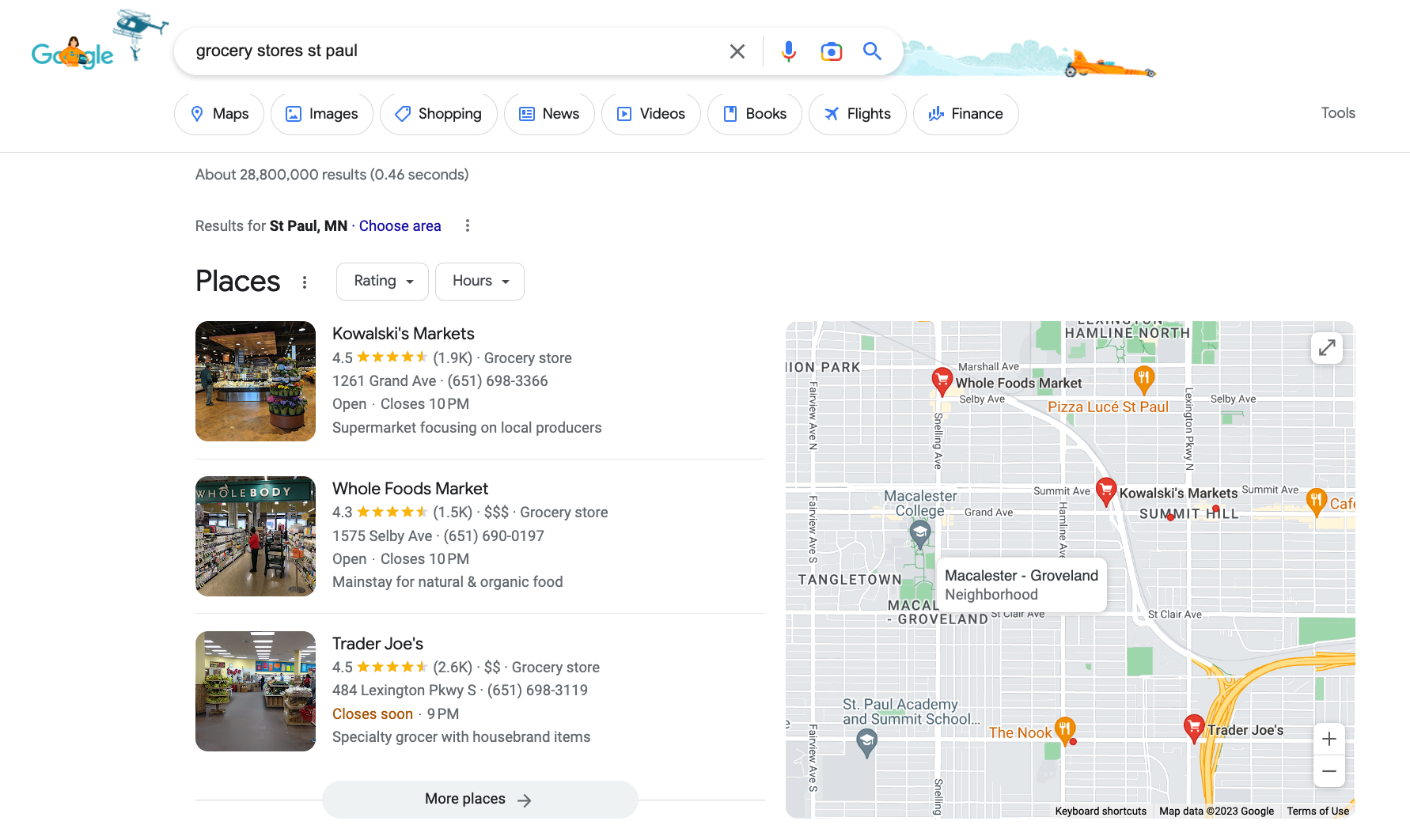This screenshot has height=840, width=1410.
Task: Select the Macalester College map pin
Action: [919, 535]
